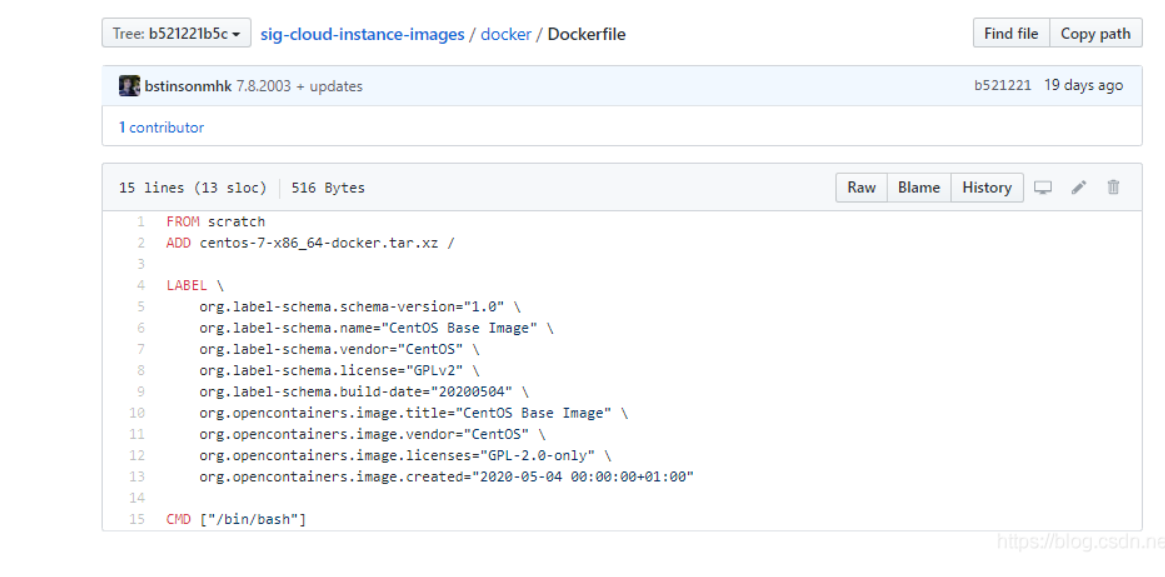Open file in GitHub Desktop icon

1043,188
